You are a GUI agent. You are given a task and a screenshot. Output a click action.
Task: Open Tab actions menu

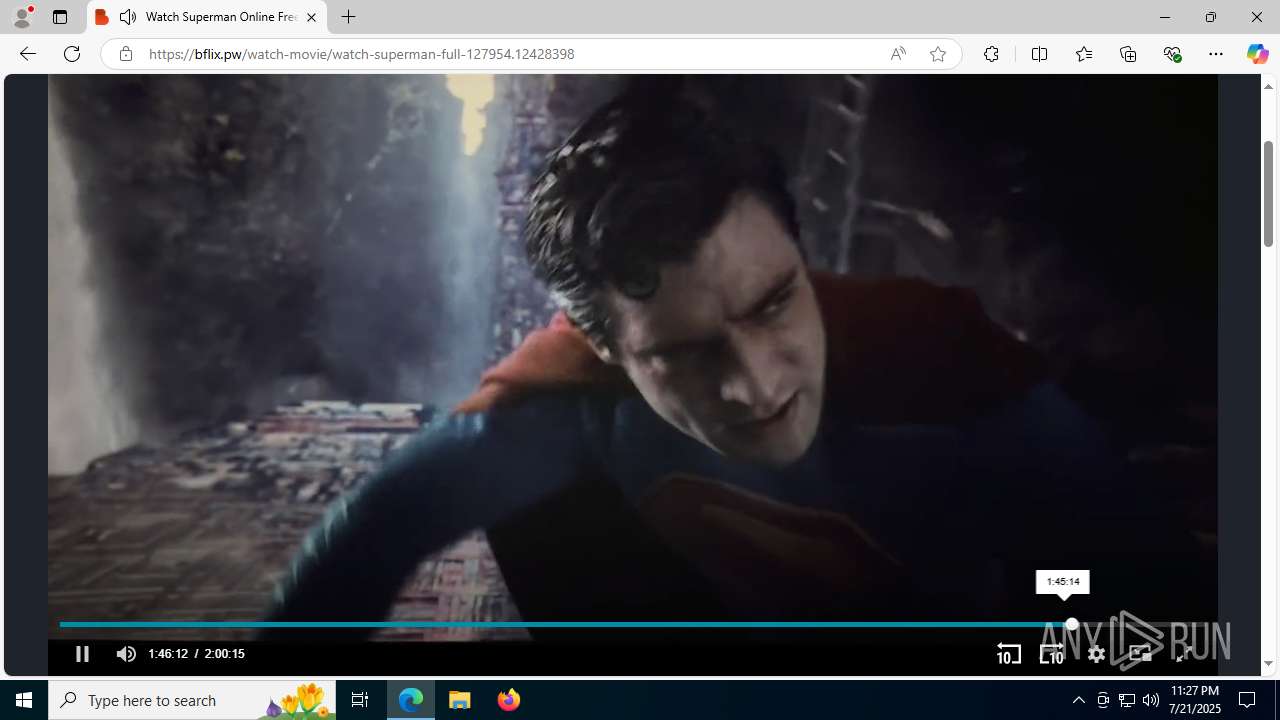pos(60,17)
